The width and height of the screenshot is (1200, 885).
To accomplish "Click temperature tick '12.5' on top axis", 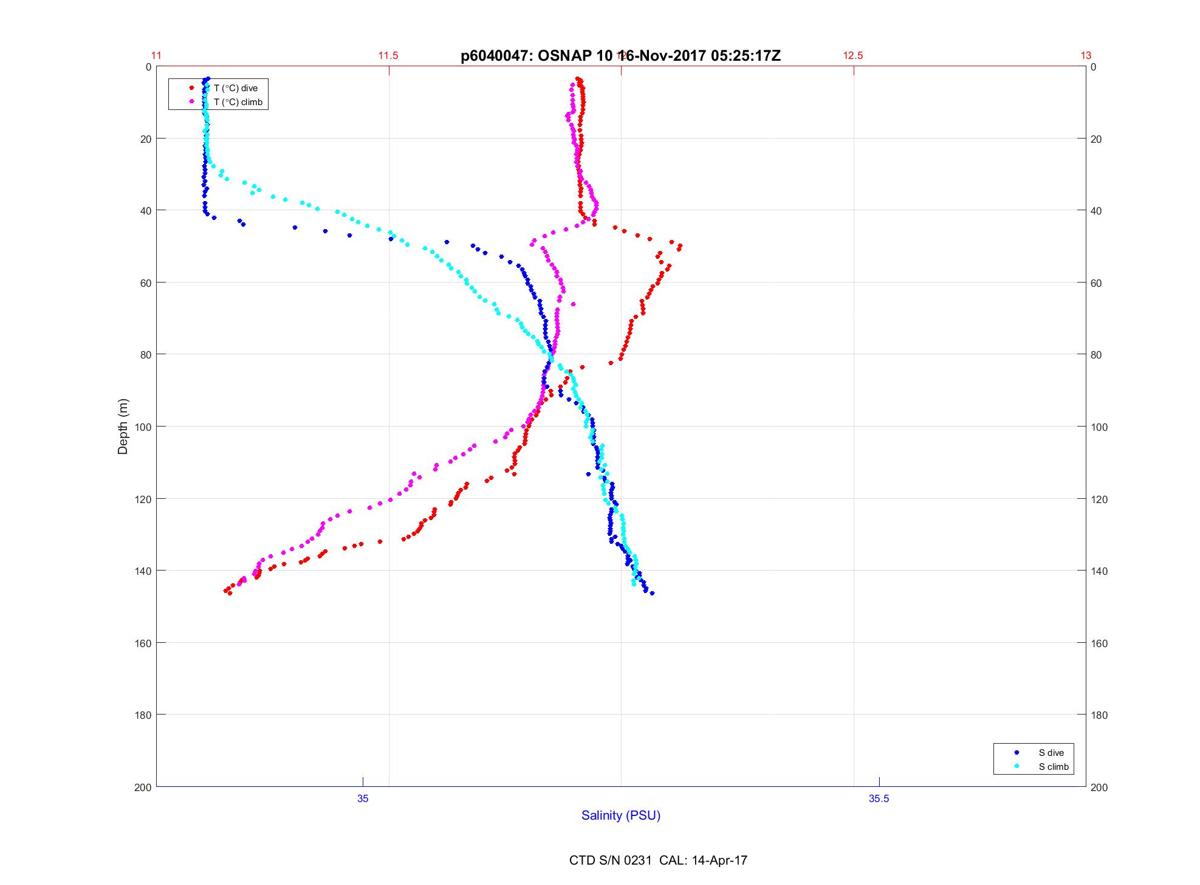I will pyautogui.click(x=853, y=56).
